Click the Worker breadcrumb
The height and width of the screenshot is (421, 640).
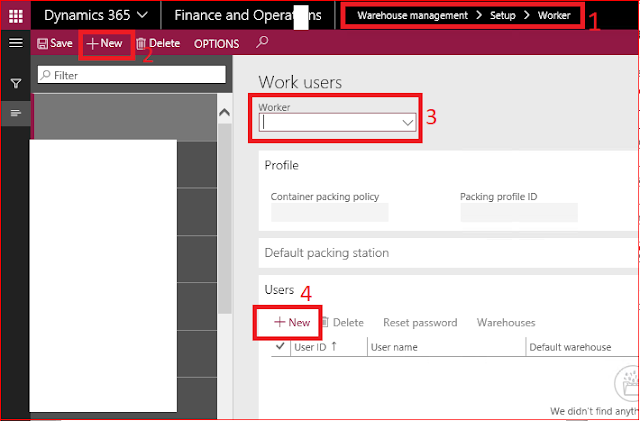554,16
